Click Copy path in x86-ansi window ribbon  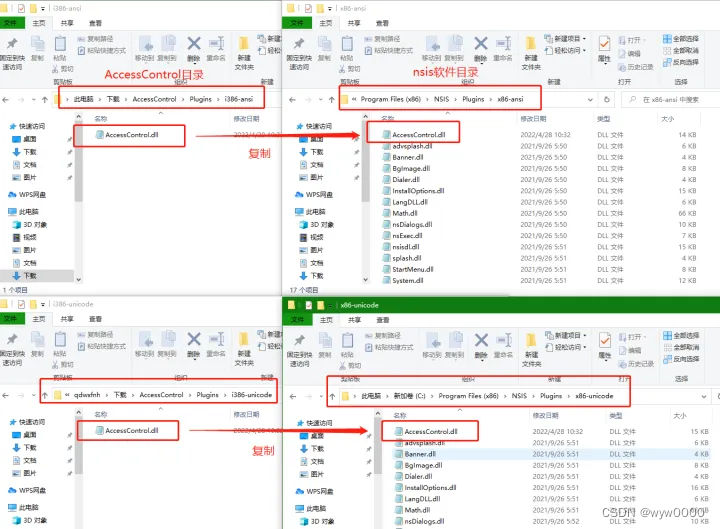382,39
